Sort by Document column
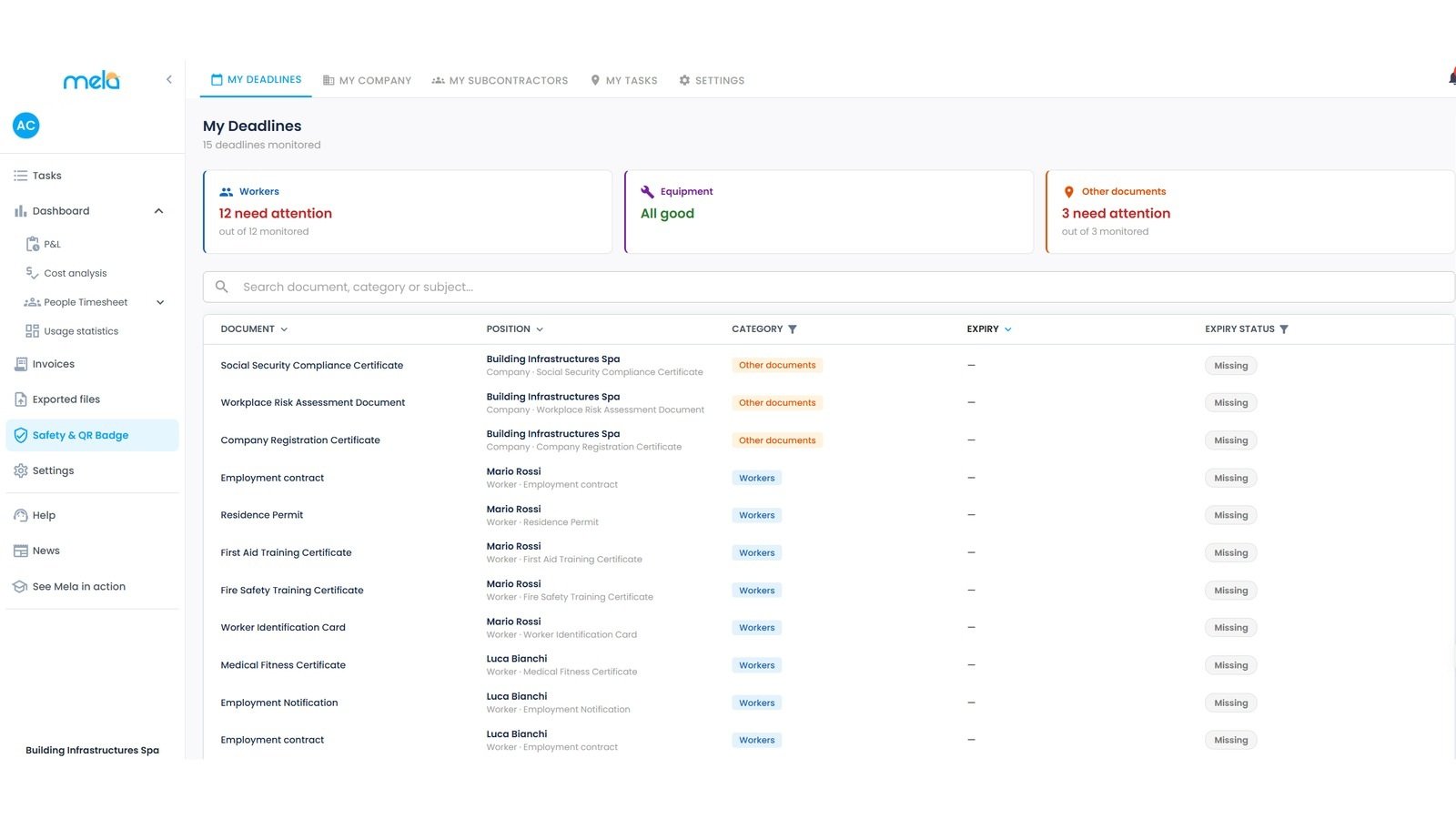This screenshot has height=819, width=1456. [x=254, y=329]
